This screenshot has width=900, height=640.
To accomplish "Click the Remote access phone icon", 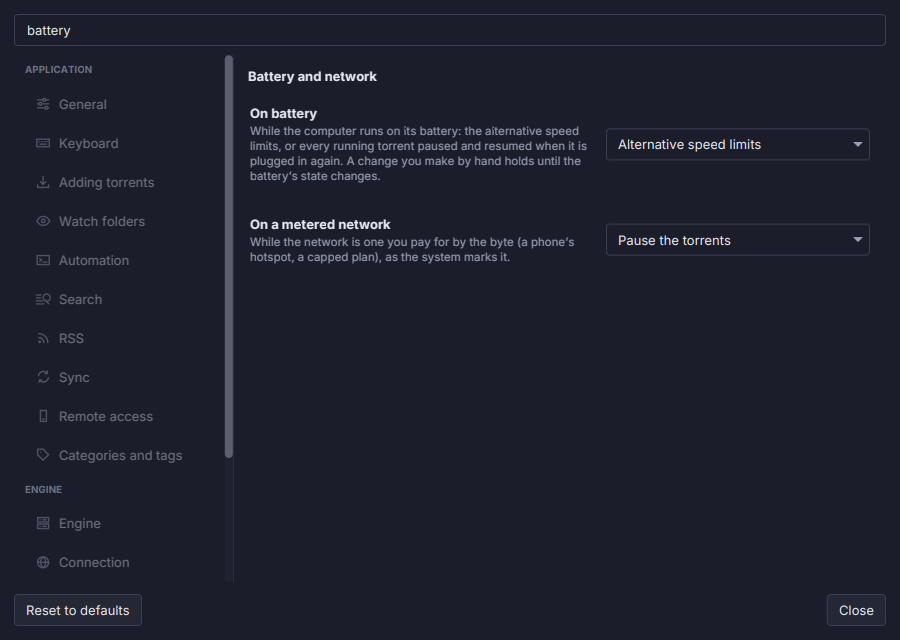I will (43, 416).
